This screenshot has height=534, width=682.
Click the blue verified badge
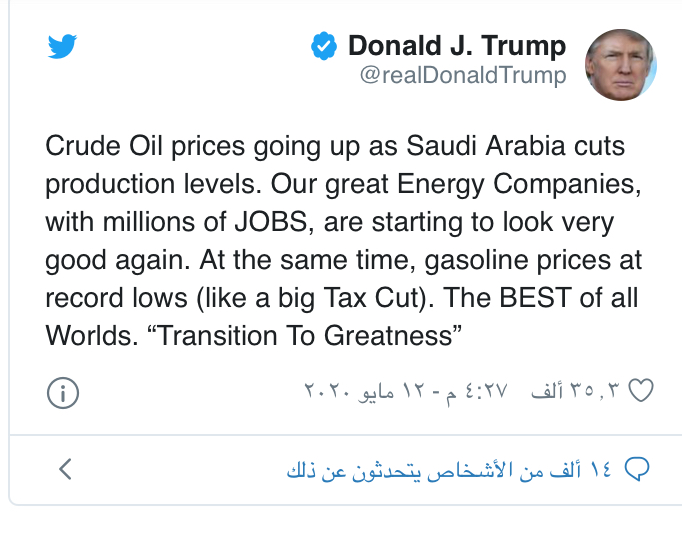[x=321, y=46]
